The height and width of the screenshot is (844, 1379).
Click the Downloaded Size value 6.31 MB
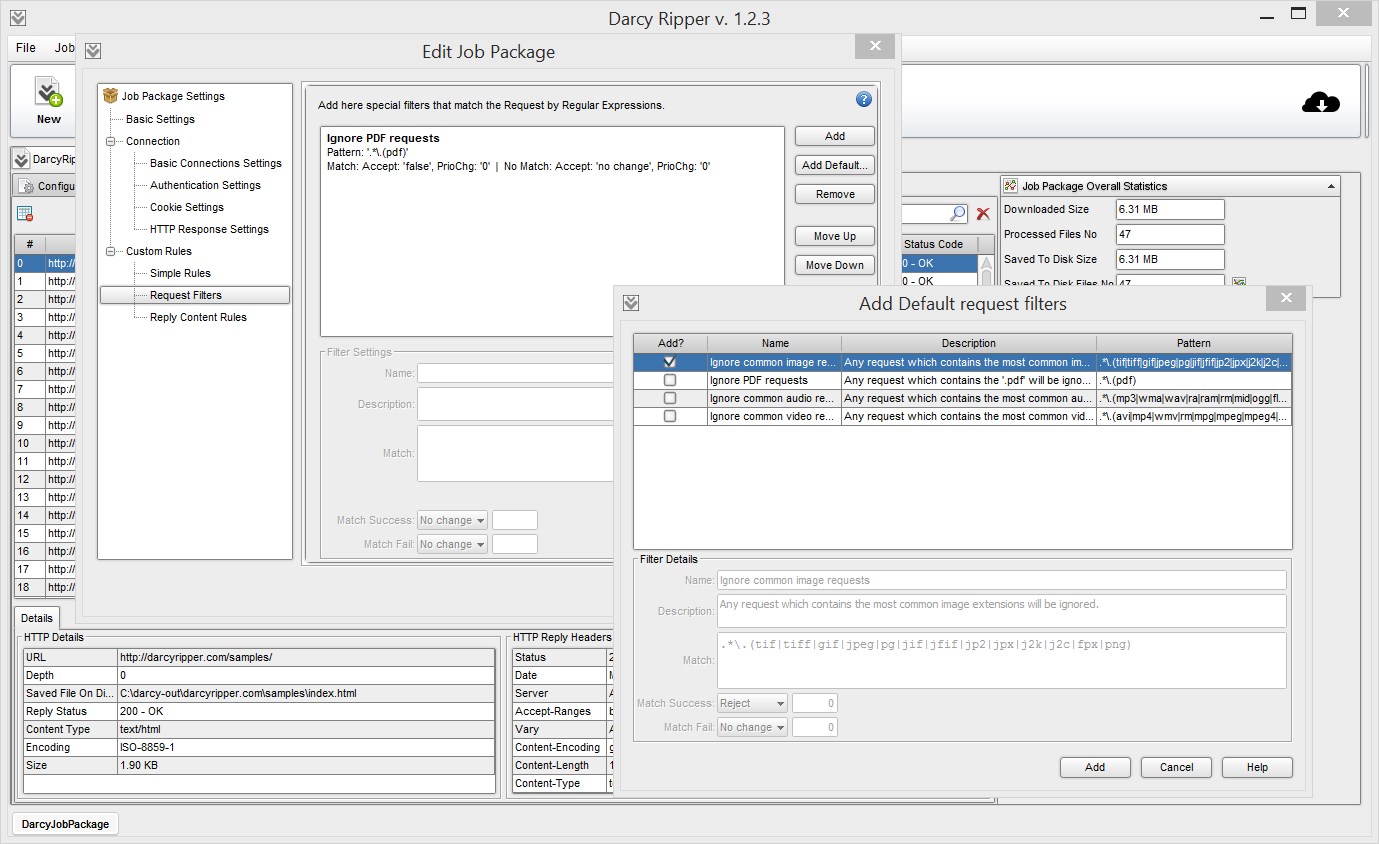(1170, 209)
